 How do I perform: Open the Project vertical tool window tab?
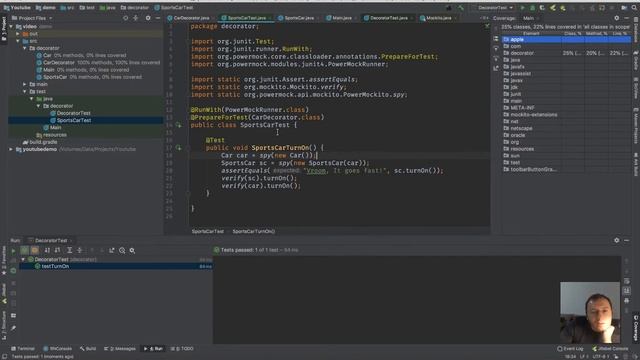point(4,29)
